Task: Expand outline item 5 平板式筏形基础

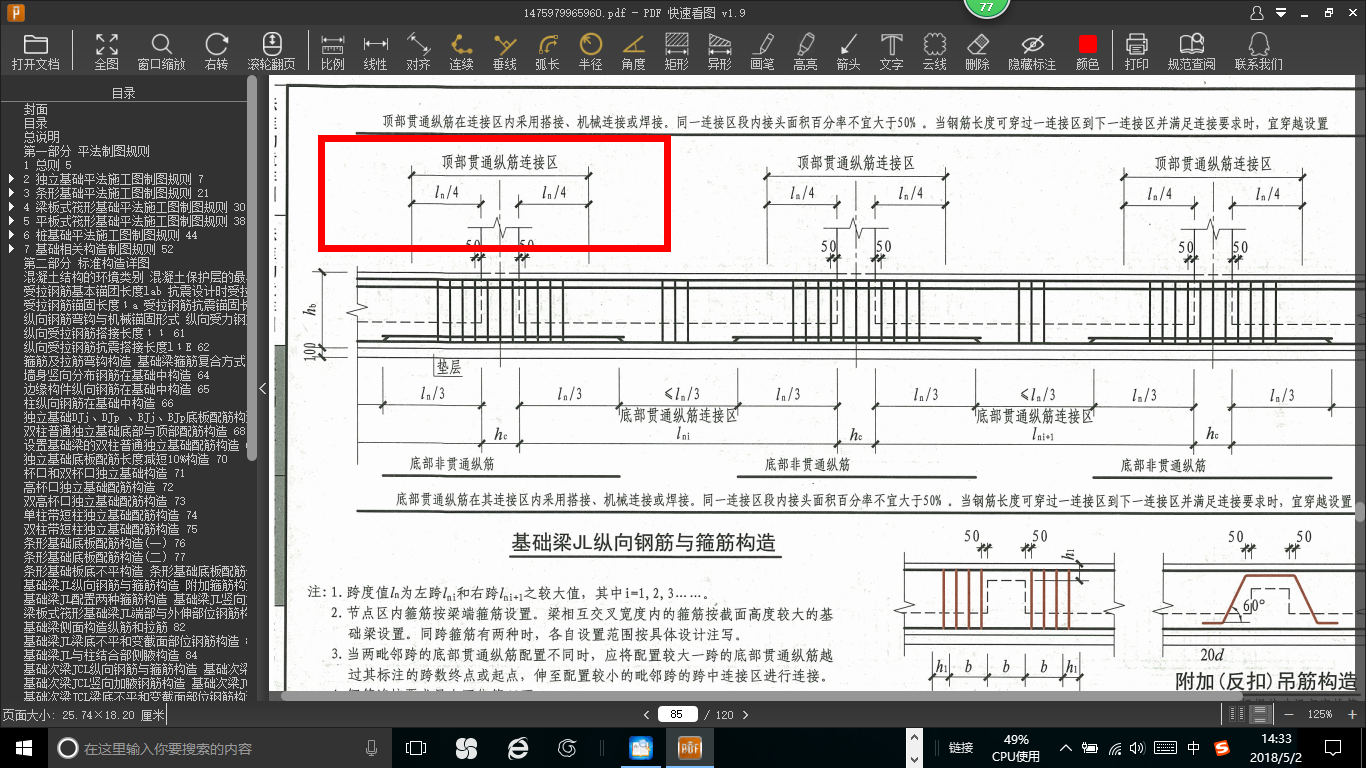Action: click(x=12, y=221)
